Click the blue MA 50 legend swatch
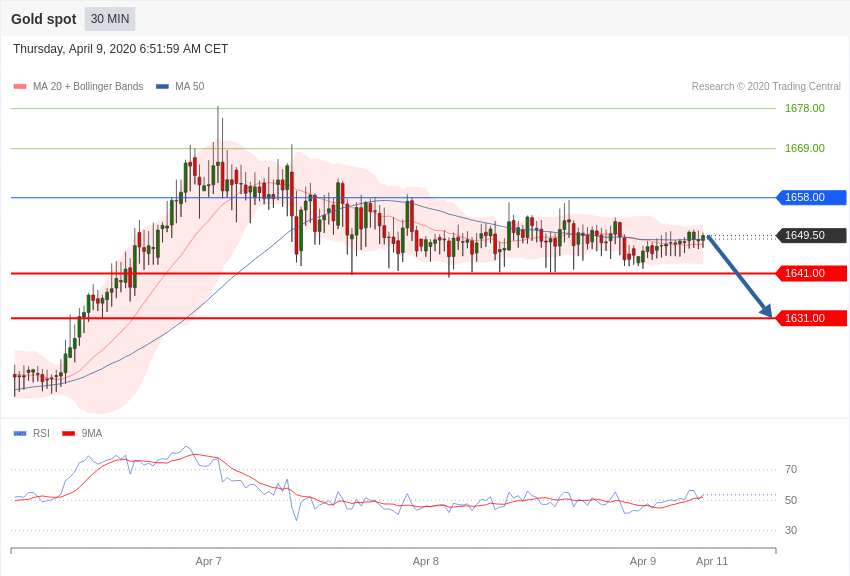850x576 pixels. pyautogui.click(x=162, y=87)
